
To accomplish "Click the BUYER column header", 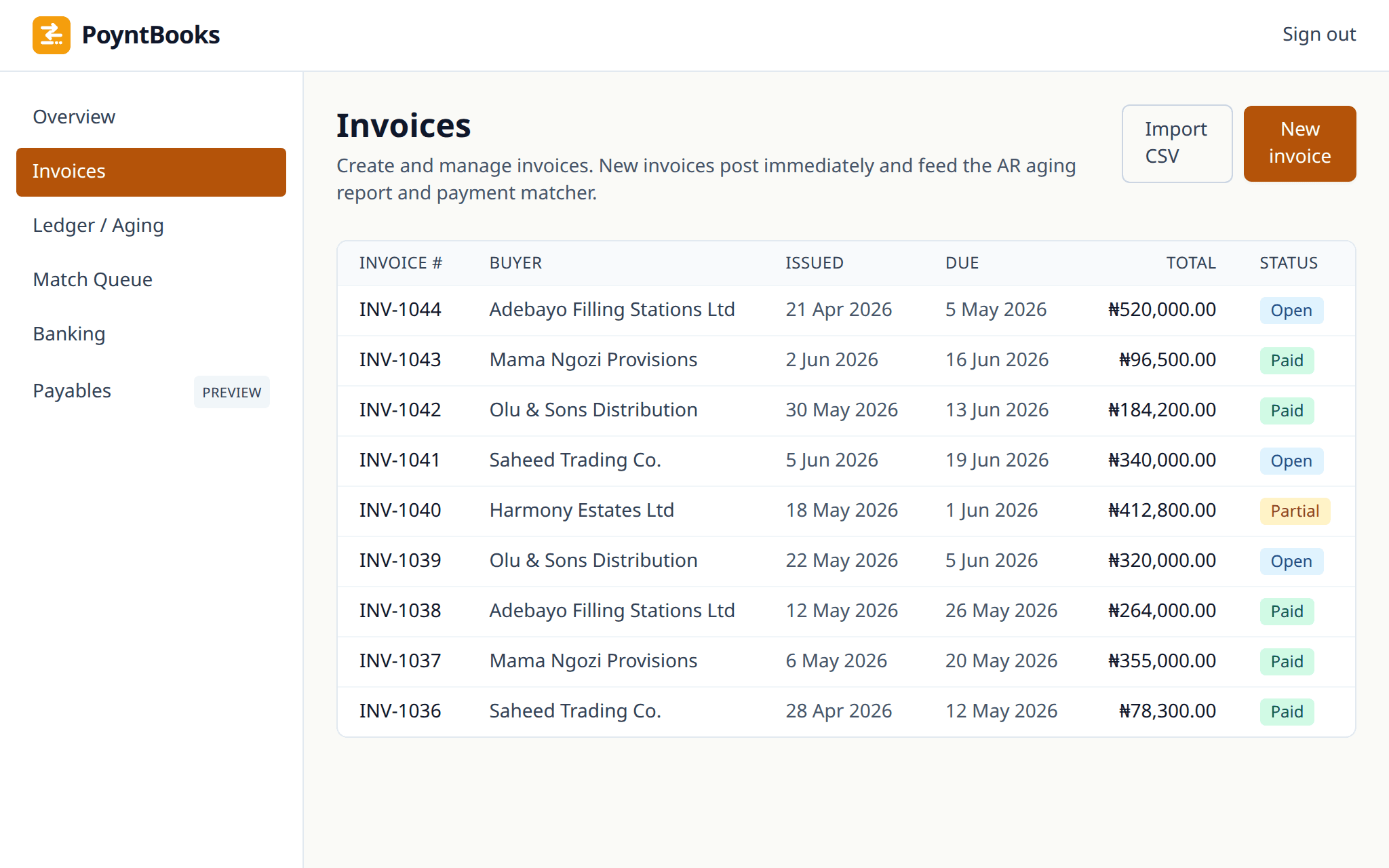I will 515,263.
